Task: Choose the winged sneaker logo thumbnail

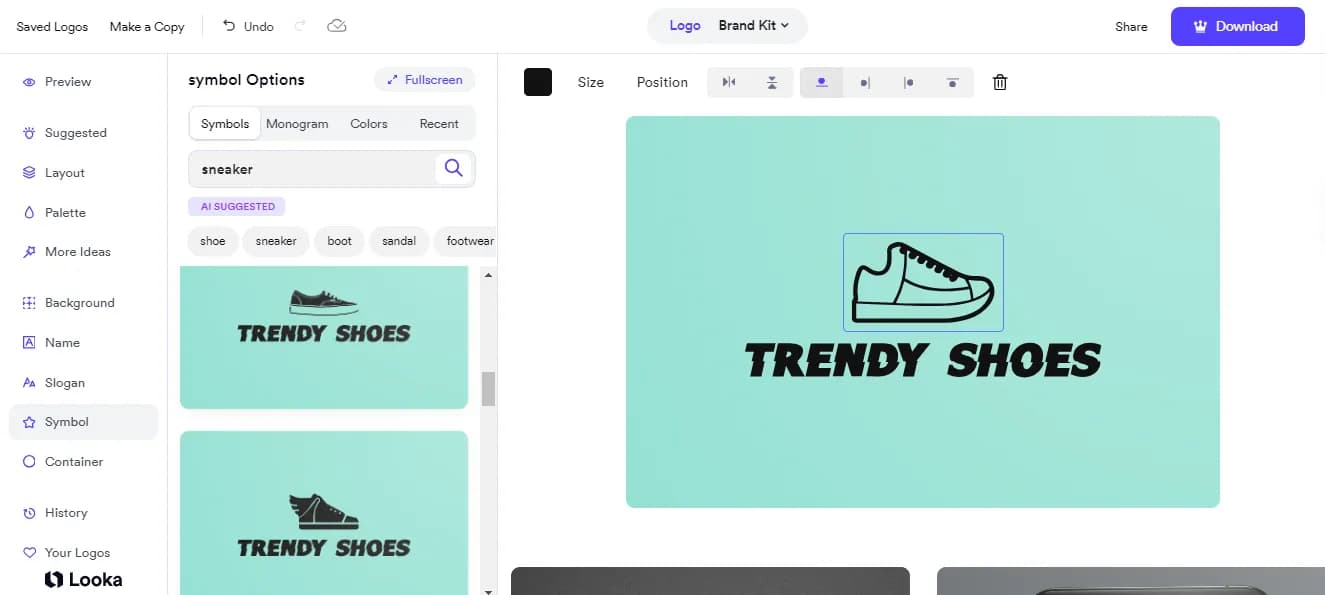Action: (324, 512)
